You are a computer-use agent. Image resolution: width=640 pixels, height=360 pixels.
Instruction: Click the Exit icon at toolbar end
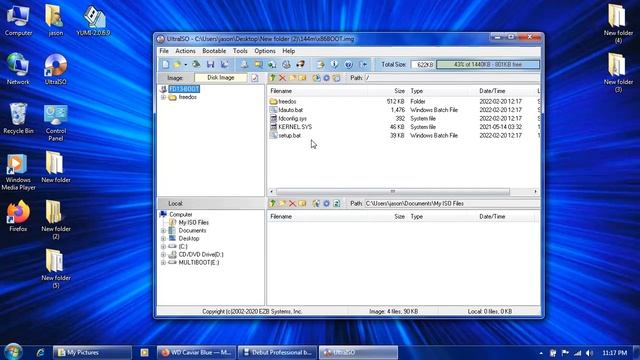point(363,64)
